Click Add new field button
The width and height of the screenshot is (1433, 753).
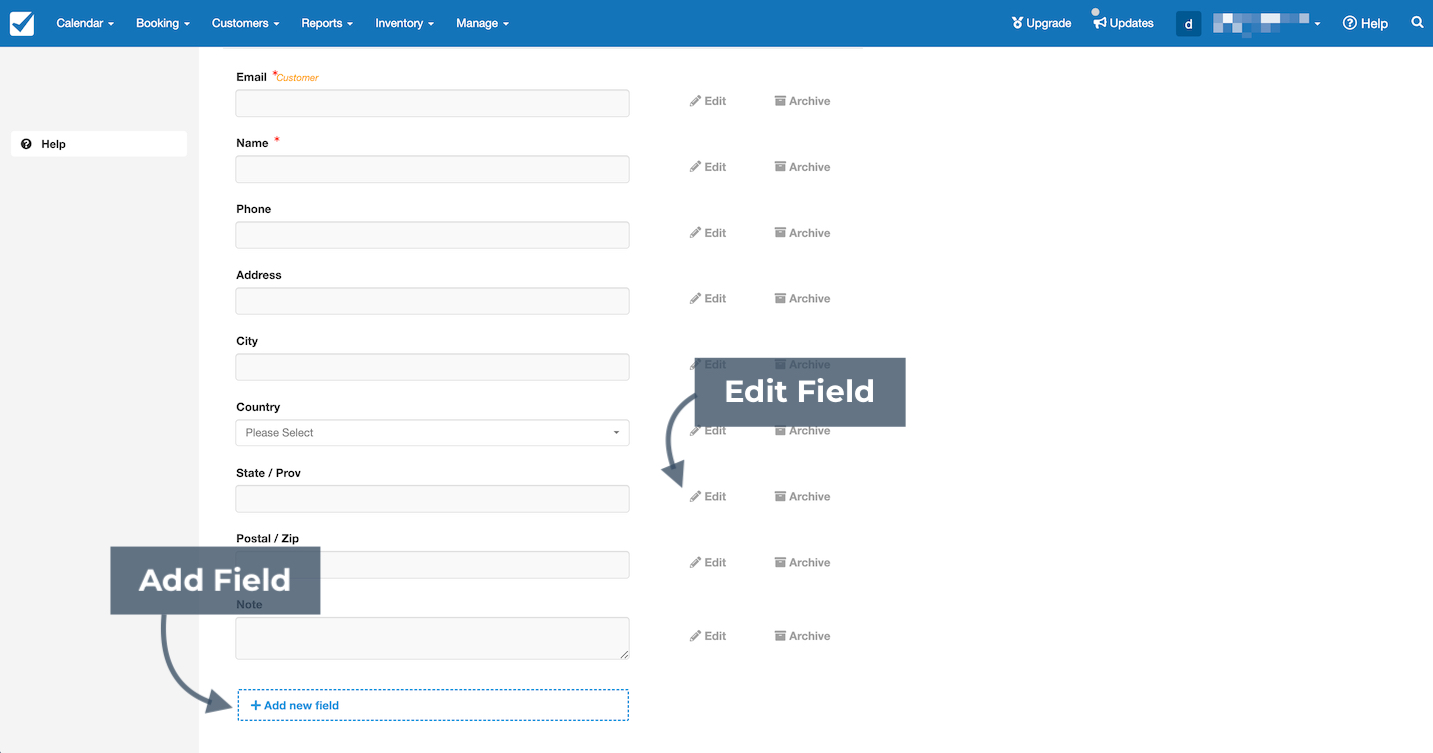pos(433,705)
